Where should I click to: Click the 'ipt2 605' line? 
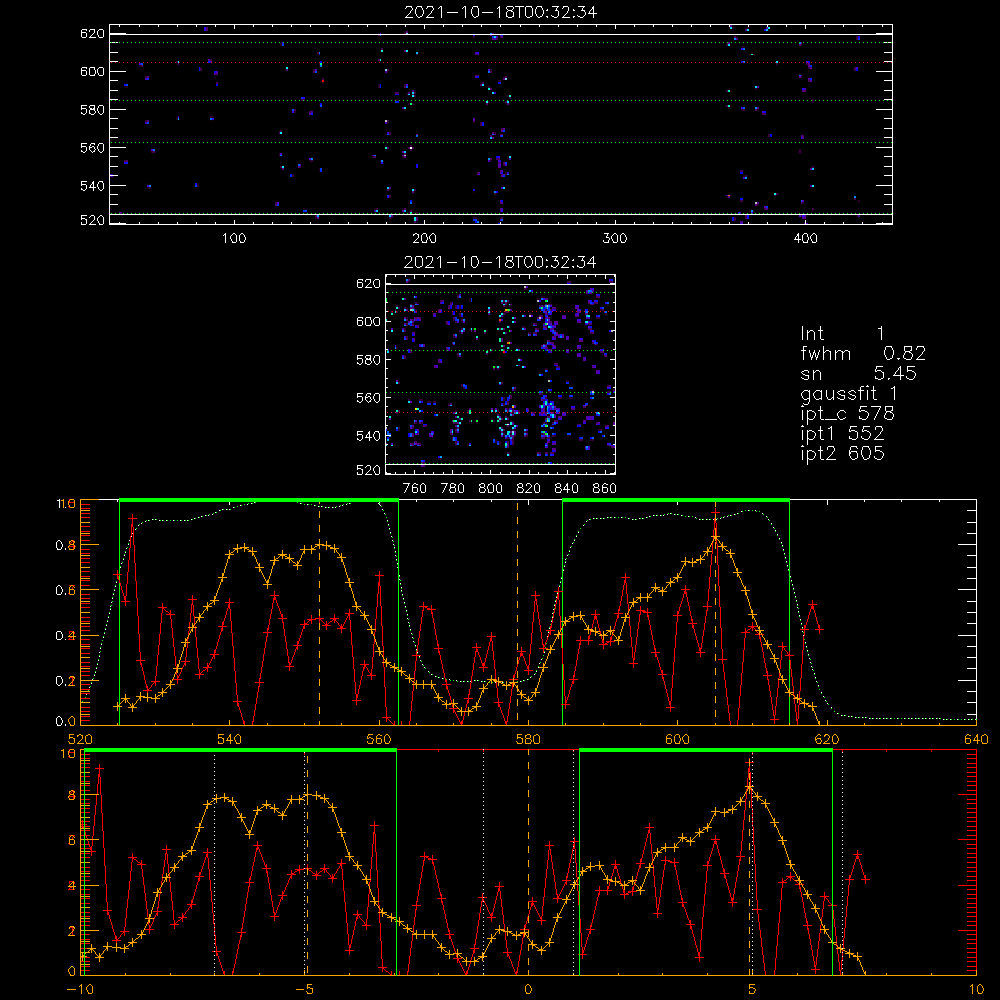click(x=842, y=453)
